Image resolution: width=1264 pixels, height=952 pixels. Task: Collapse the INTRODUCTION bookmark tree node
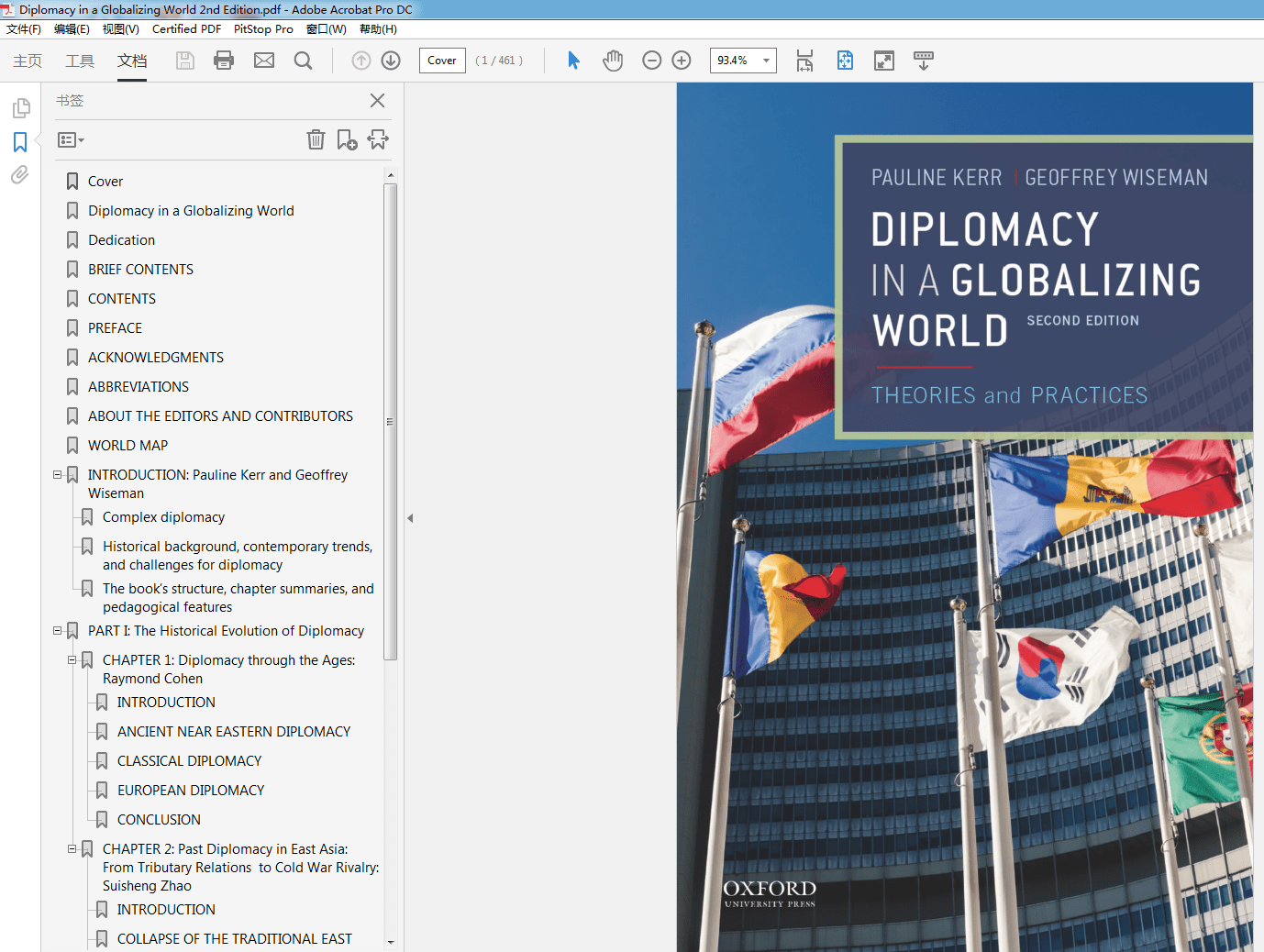click(58, 475)
